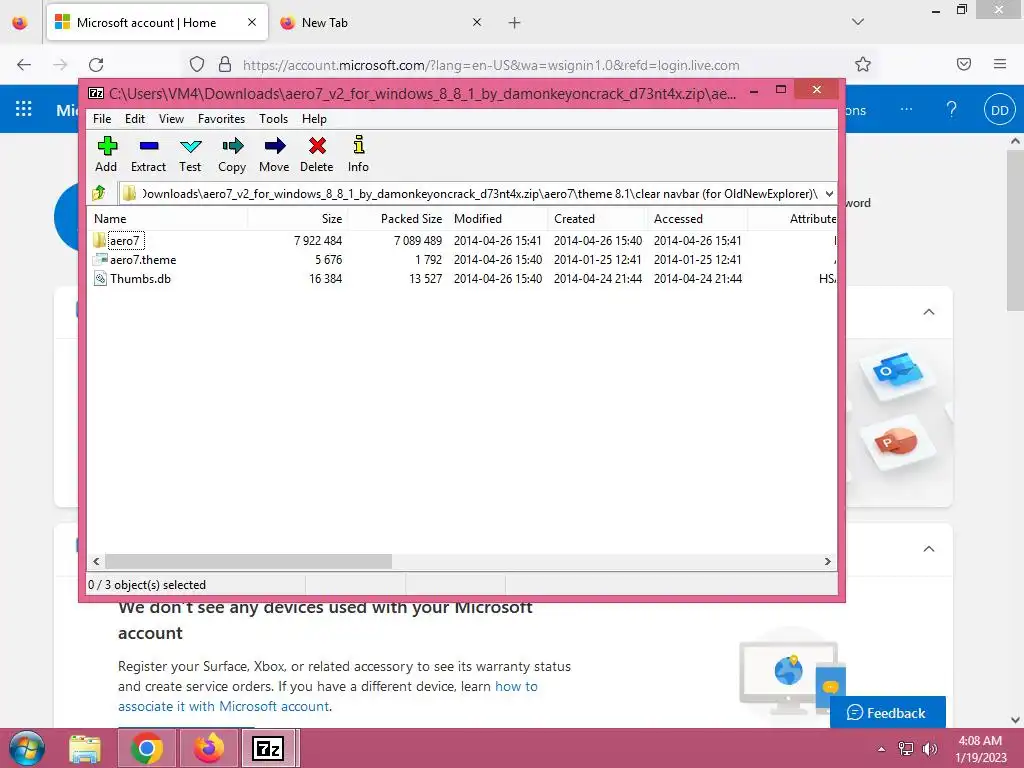Reload the Firefox page
Viewport: 1024px width, 768px height.
point(96,65)
